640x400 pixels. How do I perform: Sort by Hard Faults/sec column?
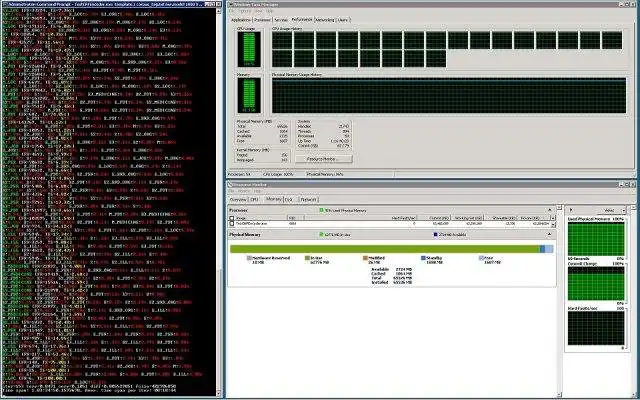(403, 218)
